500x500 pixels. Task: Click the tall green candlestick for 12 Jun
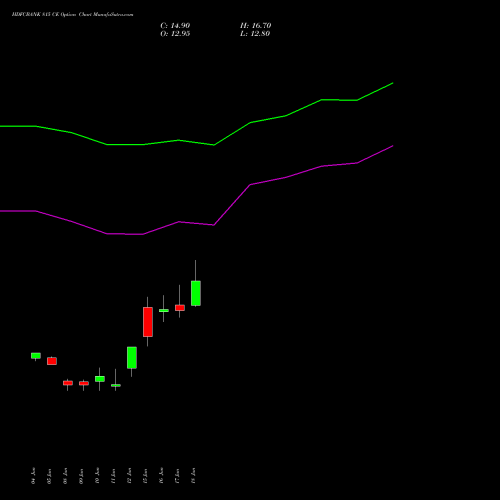tap(132, 358)
